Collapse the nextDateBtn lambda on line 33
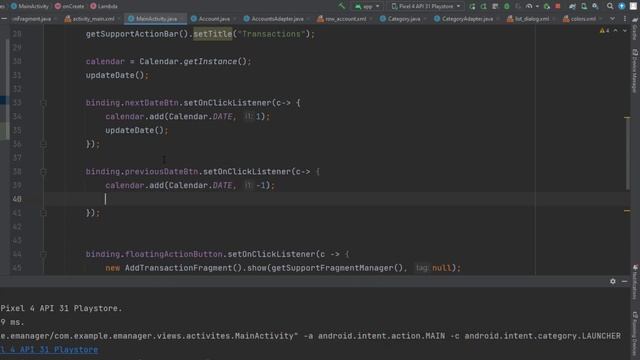 [43, 103]
